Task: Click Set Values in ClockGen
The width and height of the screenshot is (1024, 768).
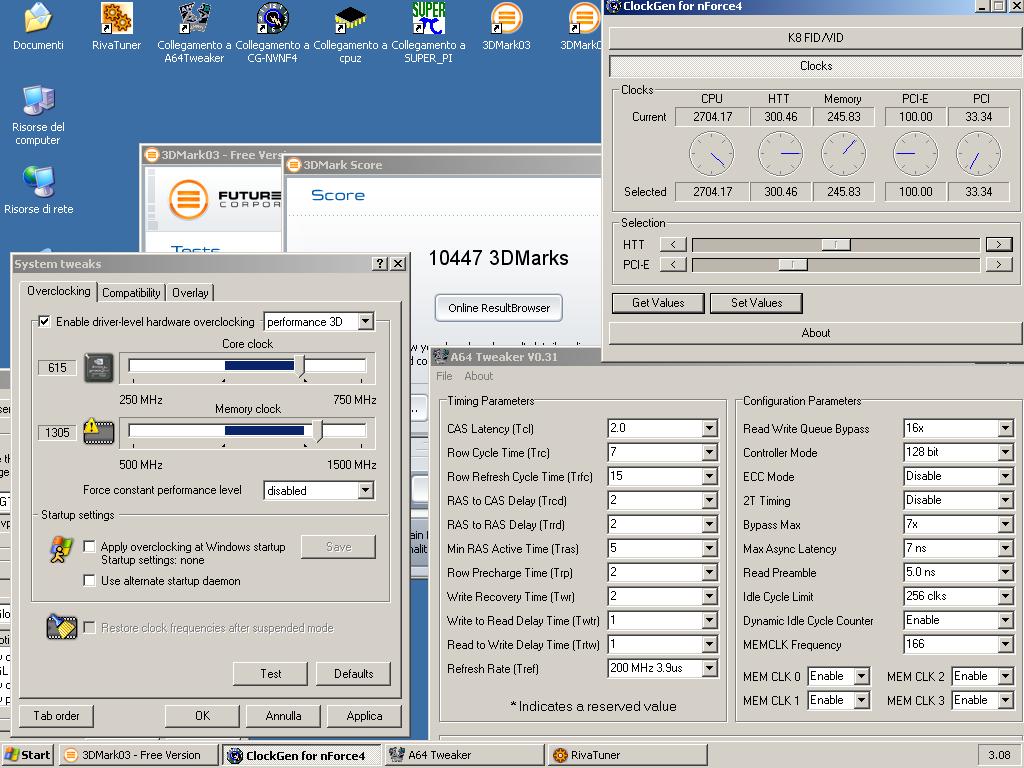Action: tap(756, 303)
